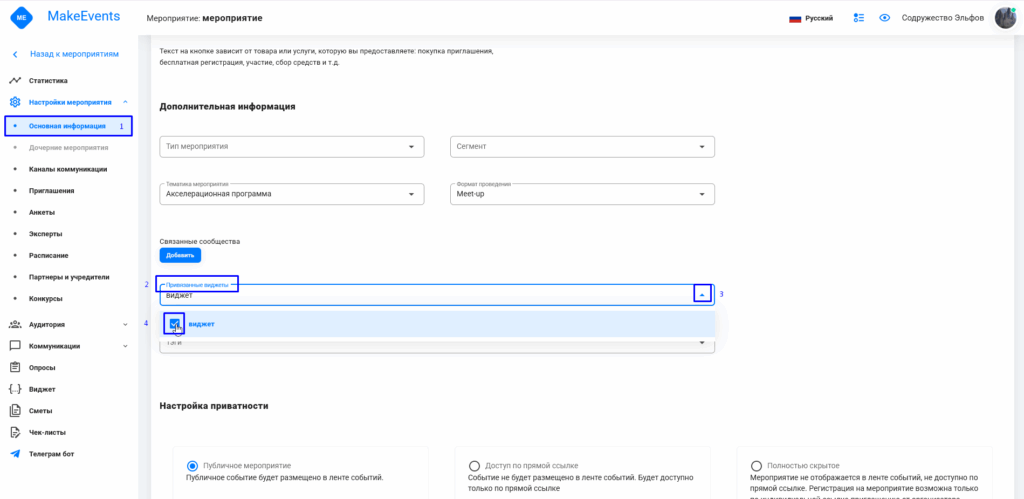Click the Опросы chat bubble icon
1024x499 pixels.
pyautogui.click(x=15, y=368)
